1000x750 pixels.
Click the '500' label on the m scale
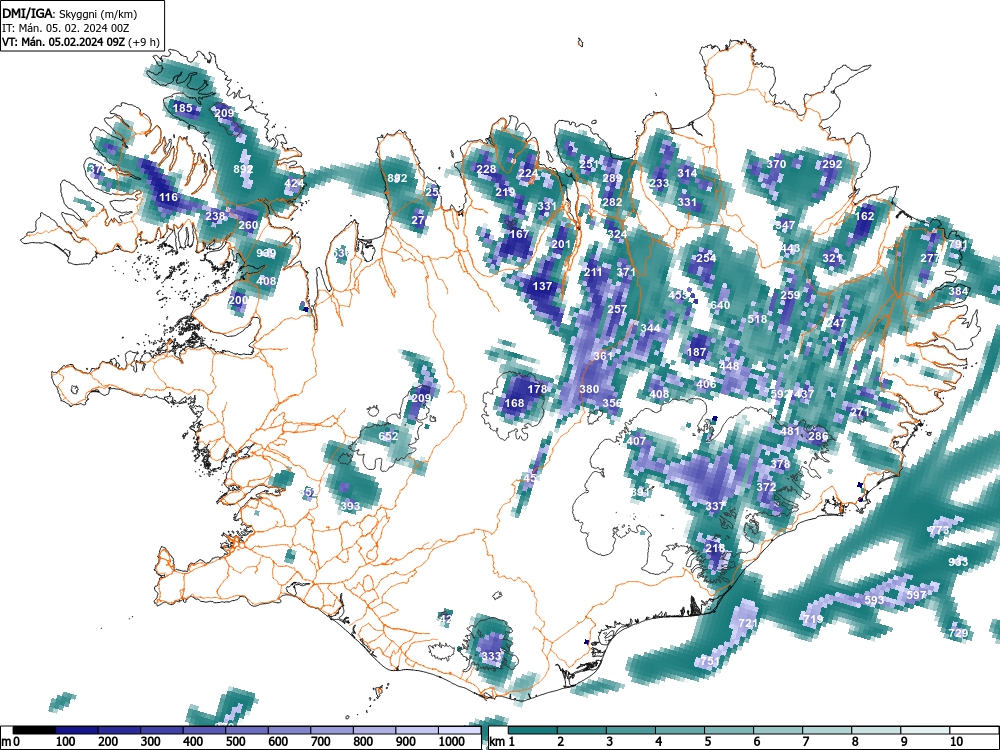point(235,742)
